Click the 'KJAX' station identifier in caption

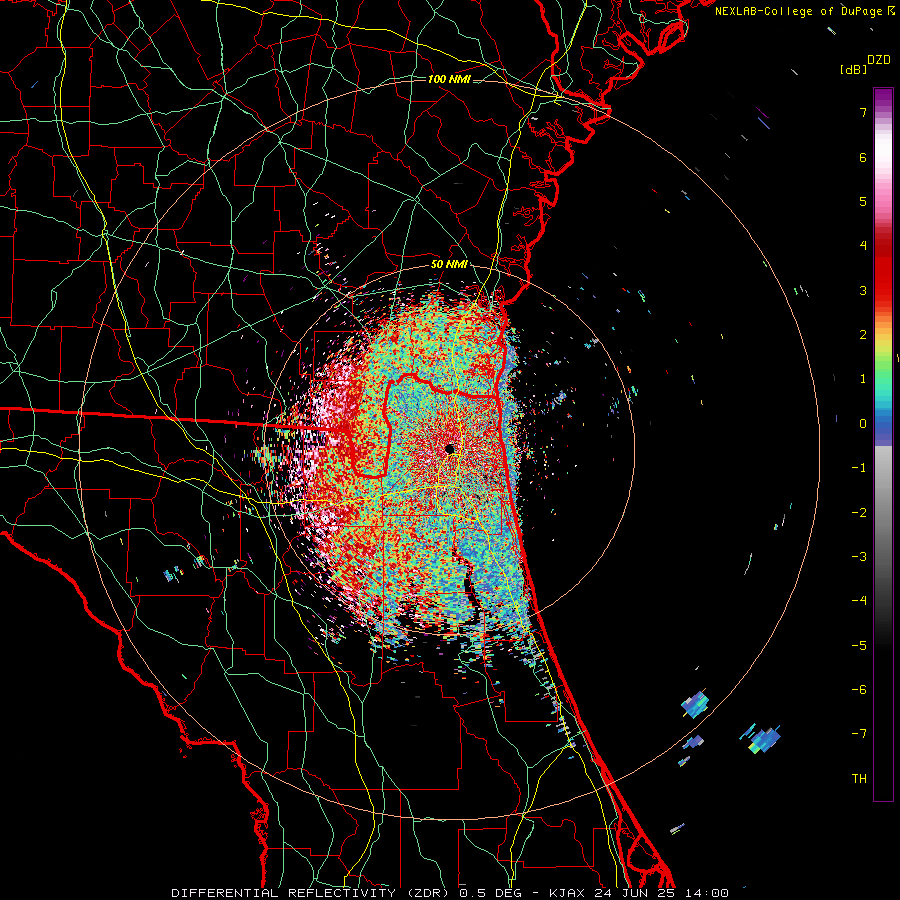point(567,893)
